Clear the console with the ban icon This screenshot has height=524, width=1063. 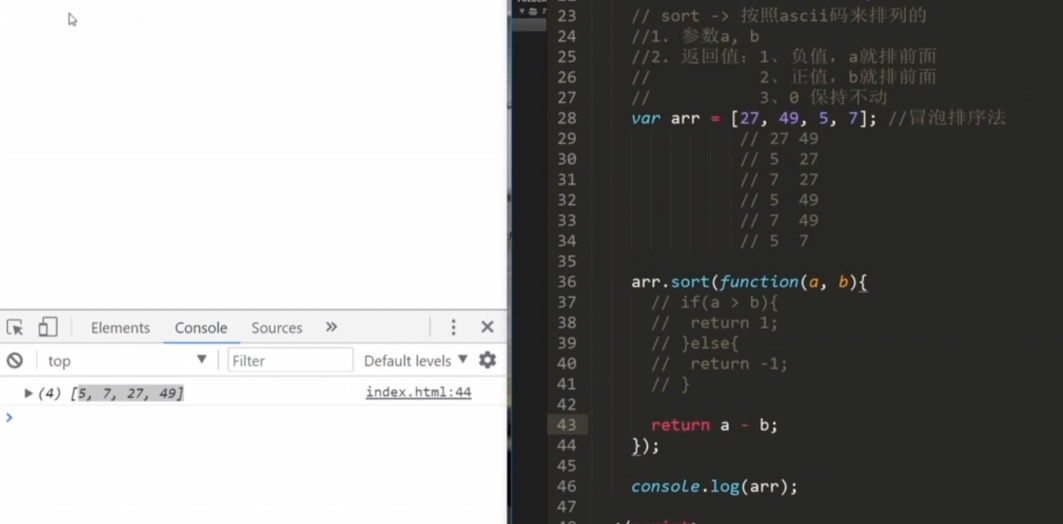[x=15, y=361]
